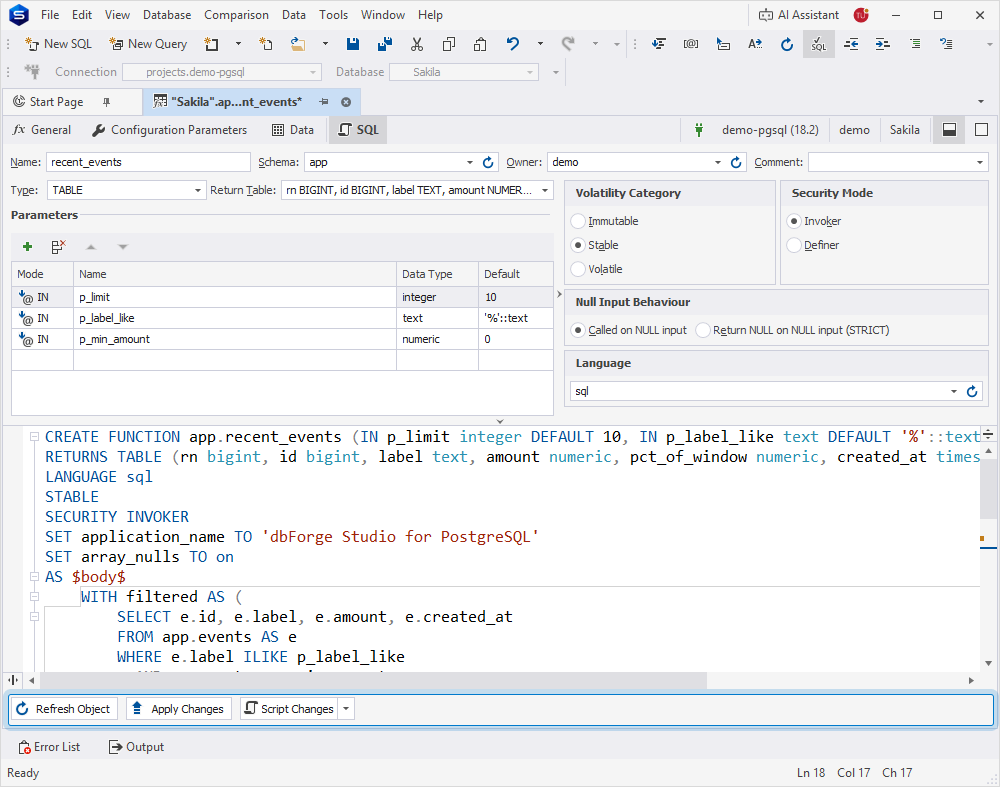Screen dimensions: 1000x787
Task: Click the New SQL toolbar button
Action: [x=59, y=44]
